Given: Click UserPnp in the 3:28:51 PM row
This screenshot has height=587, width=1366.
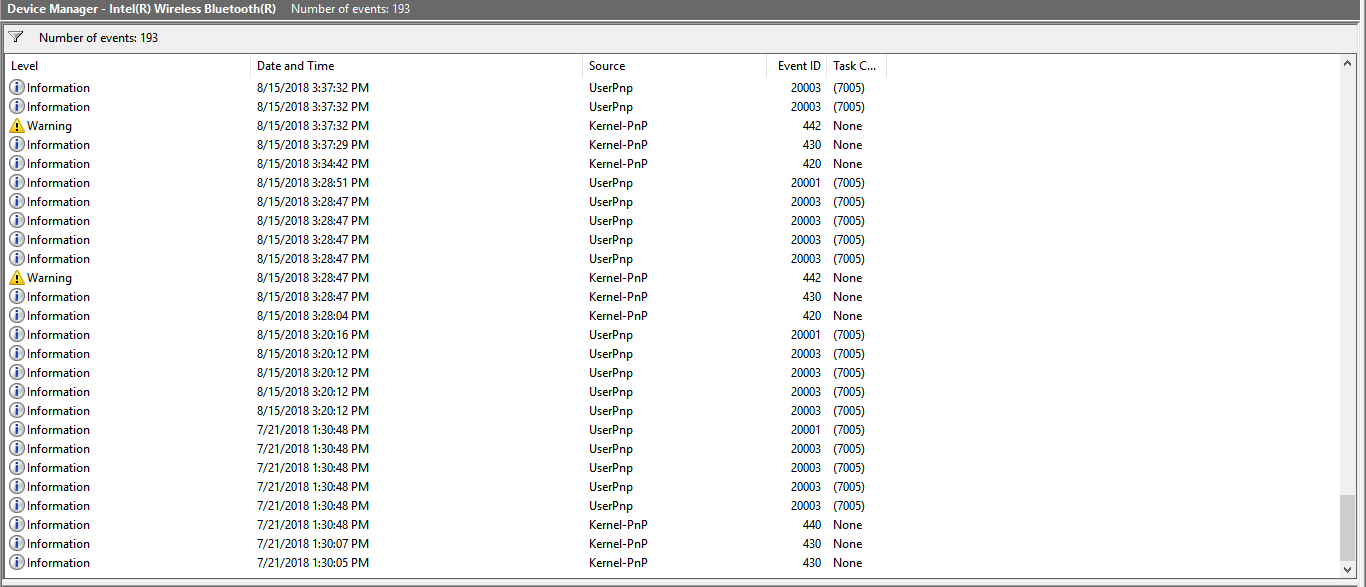Looking at the screenshot, I should [611, 183].
